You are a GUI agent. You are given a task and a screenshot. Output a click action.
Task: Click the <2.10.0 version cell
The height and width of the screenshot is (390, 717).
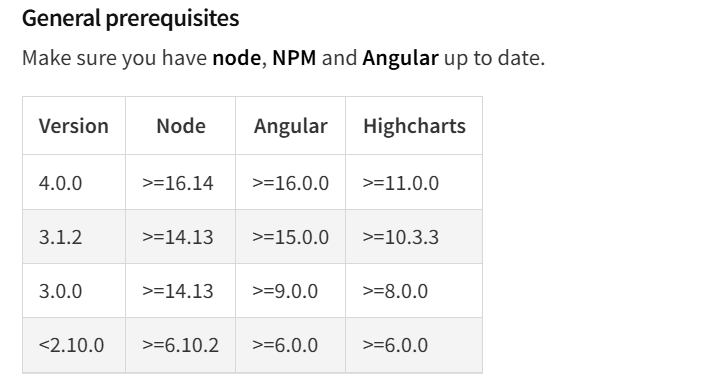click(x=74, y=345)
